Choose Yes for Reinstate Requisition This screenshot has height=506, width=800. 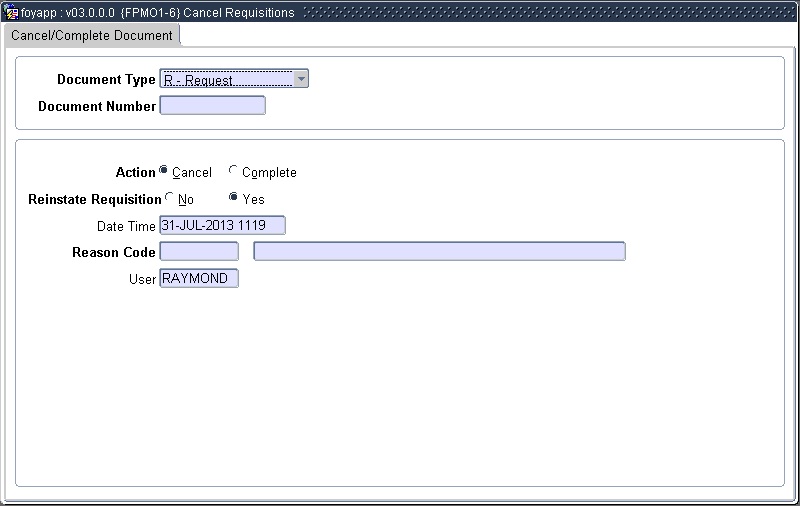(x=233, y=197)
